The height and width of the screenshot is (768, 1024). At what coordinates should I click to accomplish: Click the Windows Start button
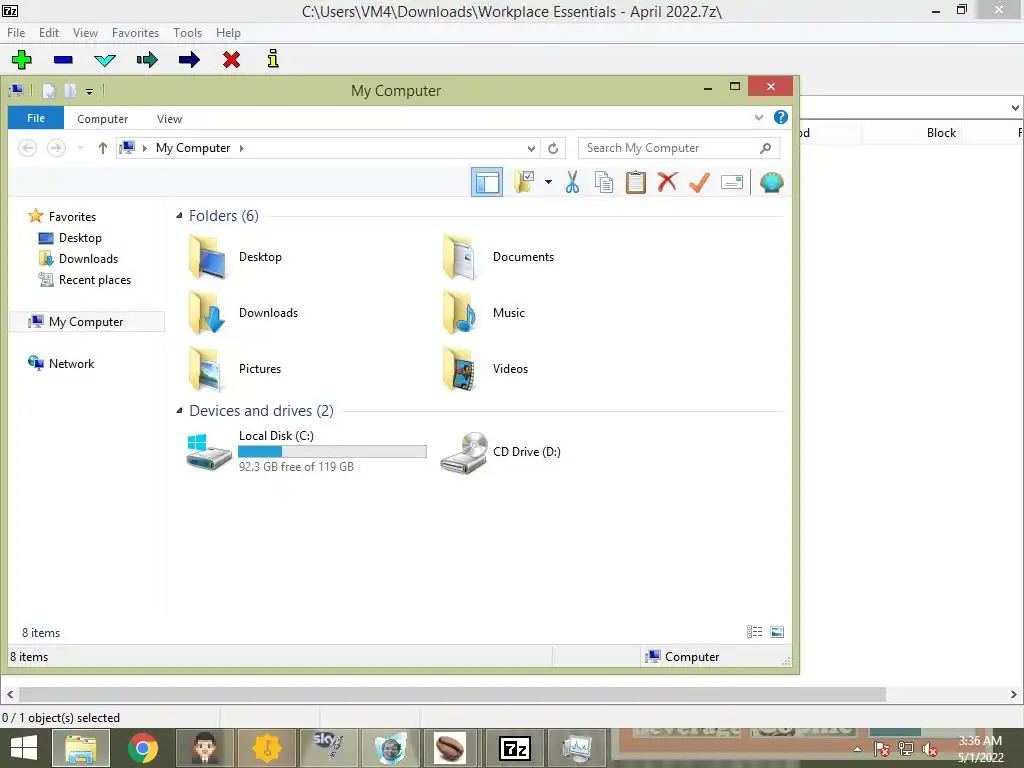24,748
